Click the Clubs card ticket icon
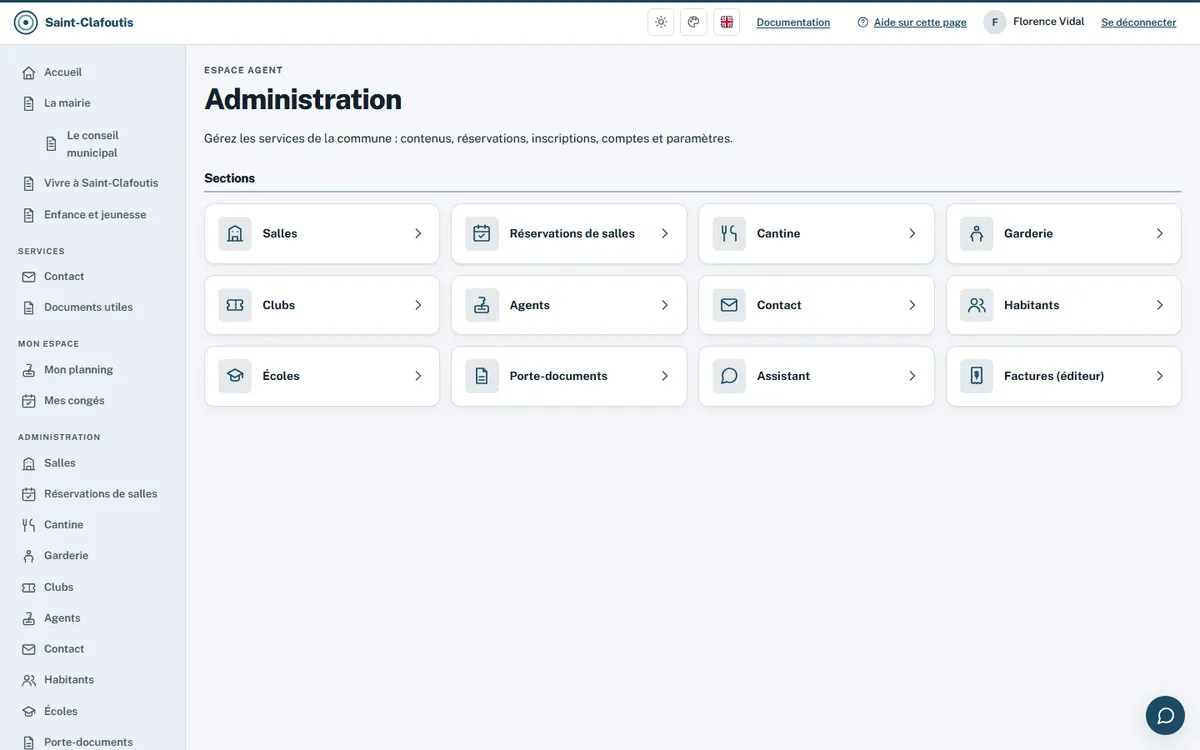Viewport: 1200px width, 750px height. pyautogui.click(x=235, y=305)
